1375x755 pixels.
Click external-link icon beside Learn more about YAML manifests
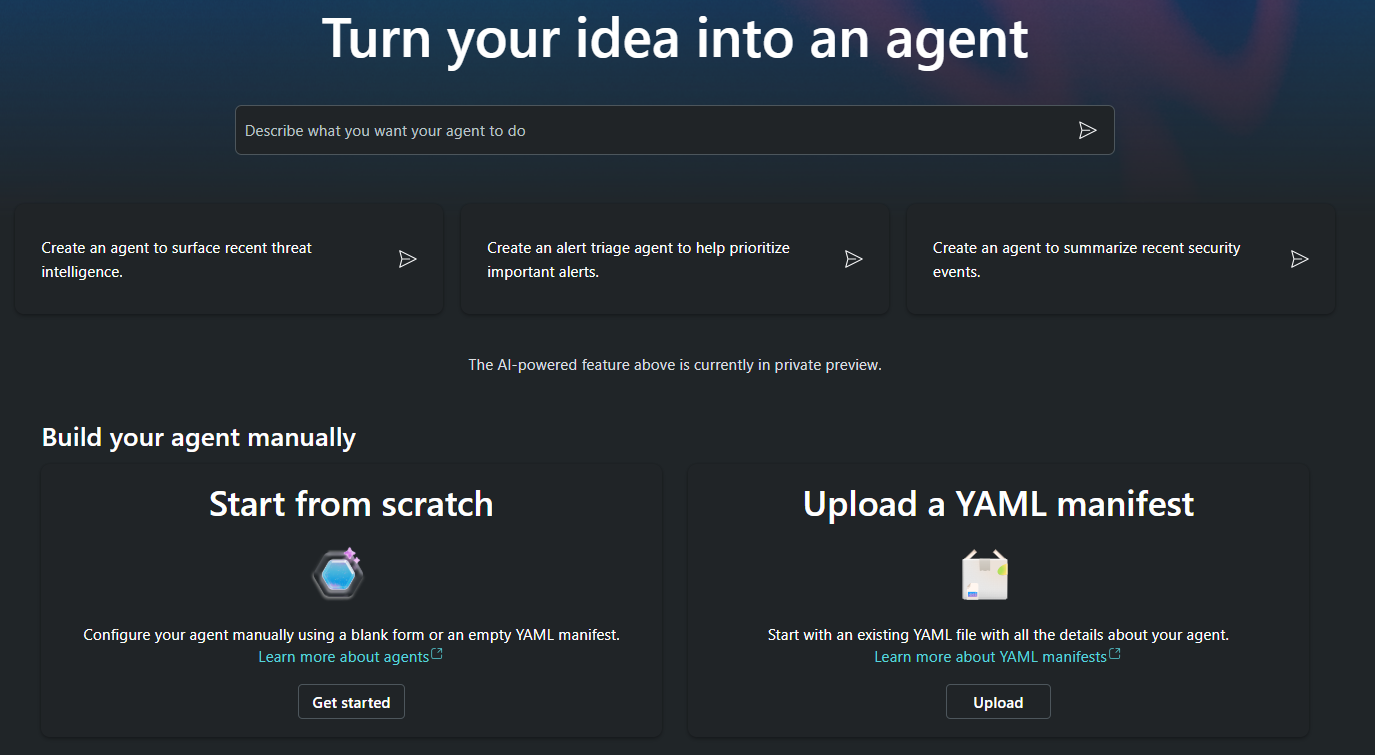click(1115, 655)
